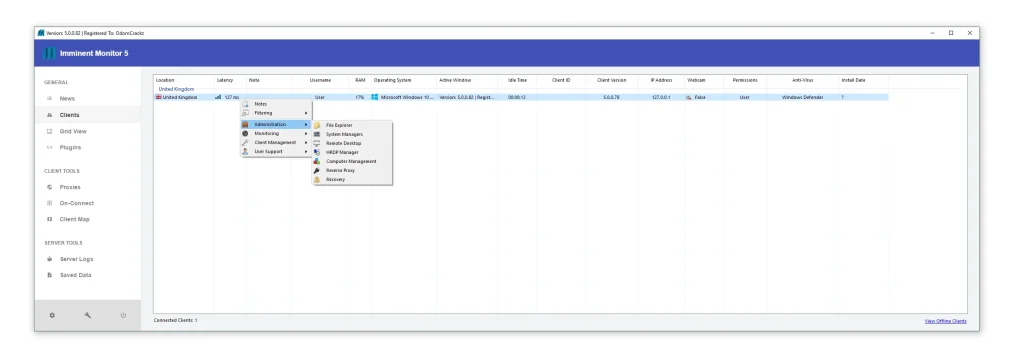Click the Note column header
This screenshot has height=360, width=1024.
point(254,80)
